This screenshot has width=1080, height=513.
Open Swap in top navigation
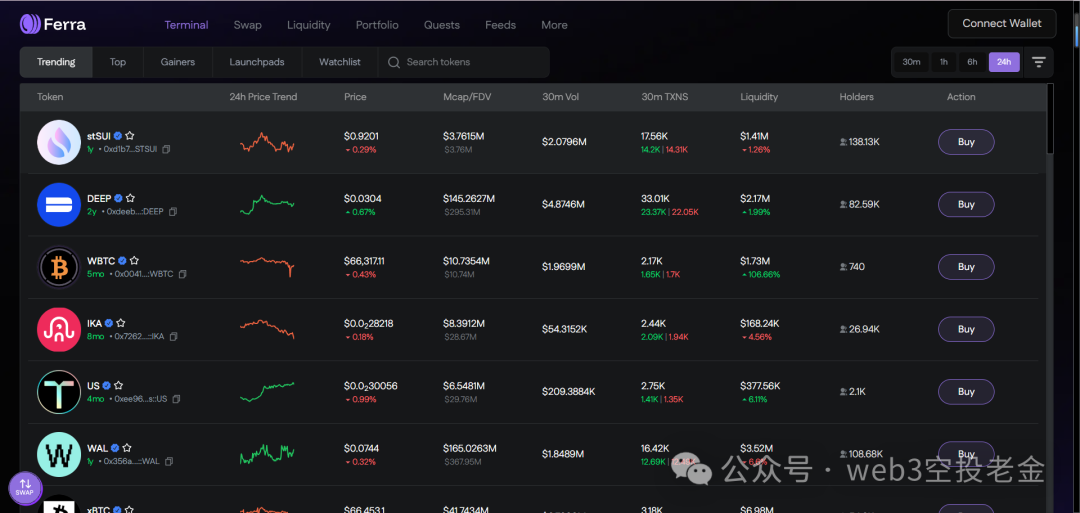click(247, 25)
